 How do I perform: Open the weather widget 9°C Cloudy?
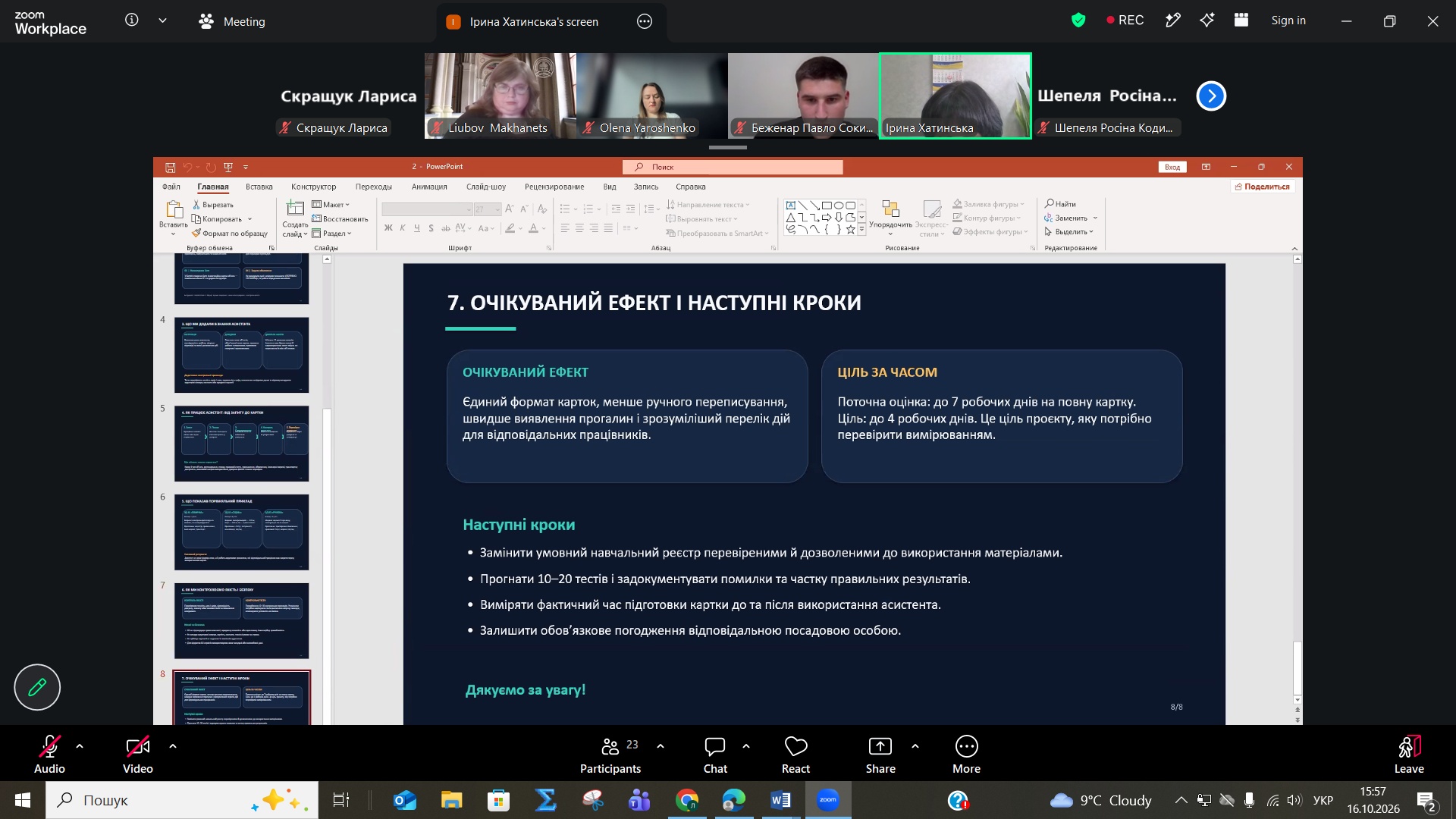[1100, 800]
